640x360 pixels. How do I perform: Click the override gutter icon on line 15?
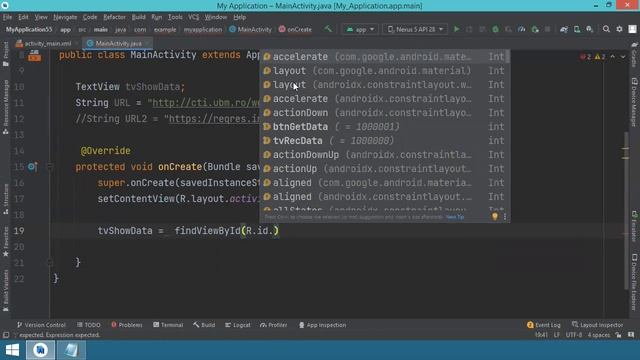(x=32, y=167)
